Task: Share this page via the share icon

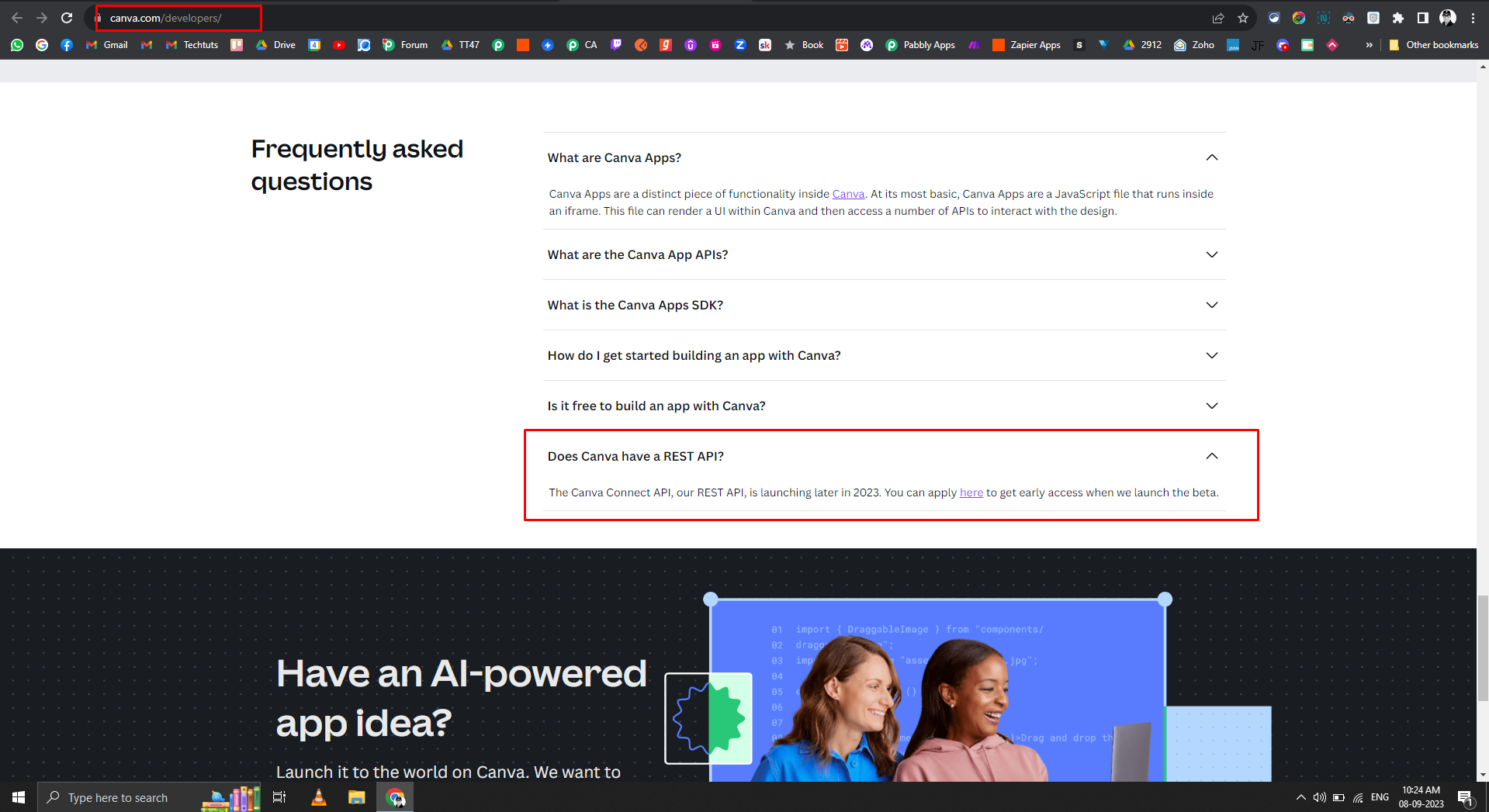Action: click(x=1218, y=18)
